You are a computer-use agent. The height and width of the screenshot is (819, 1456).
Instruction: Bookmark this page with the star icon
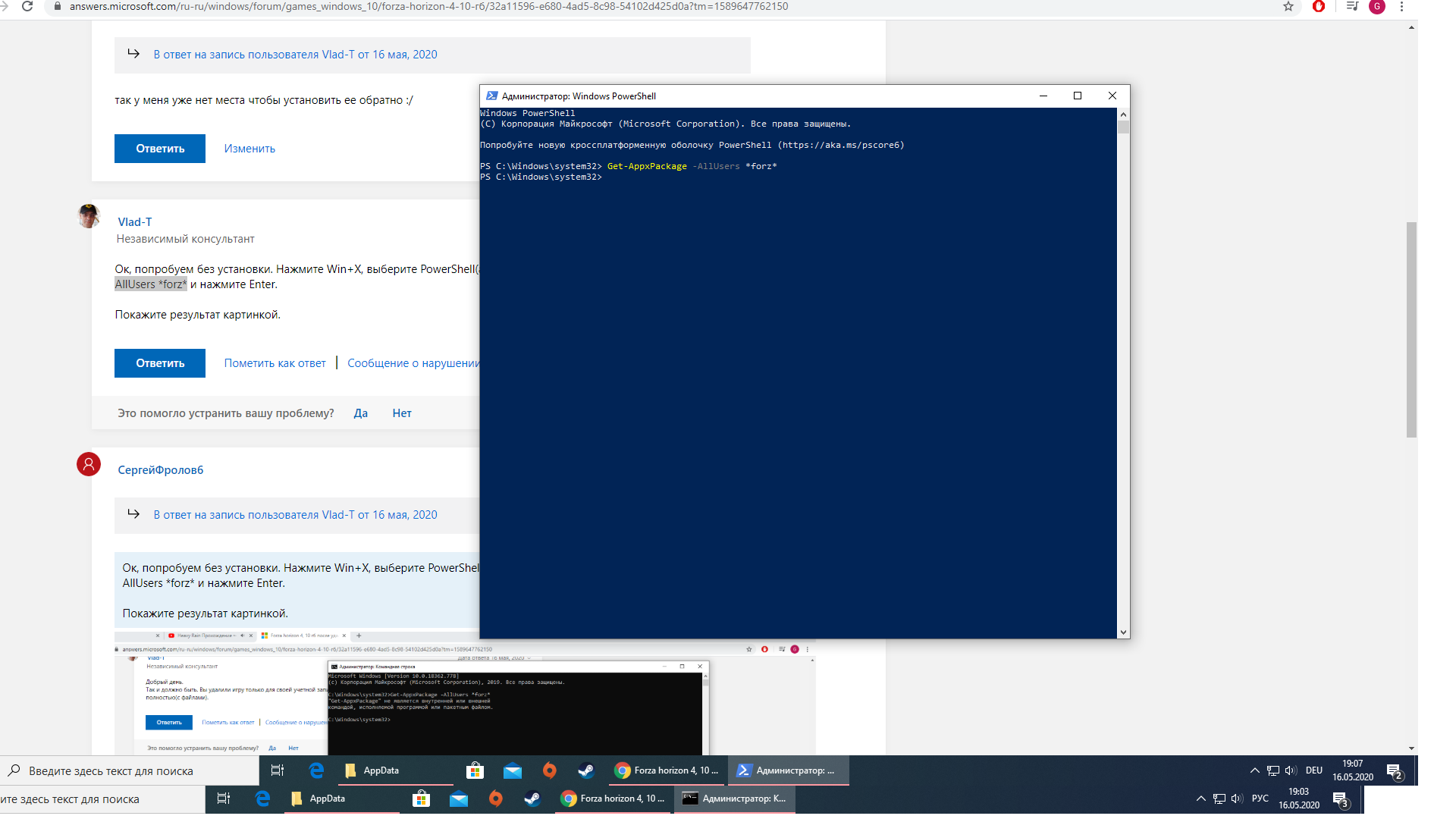point(1288,6)
